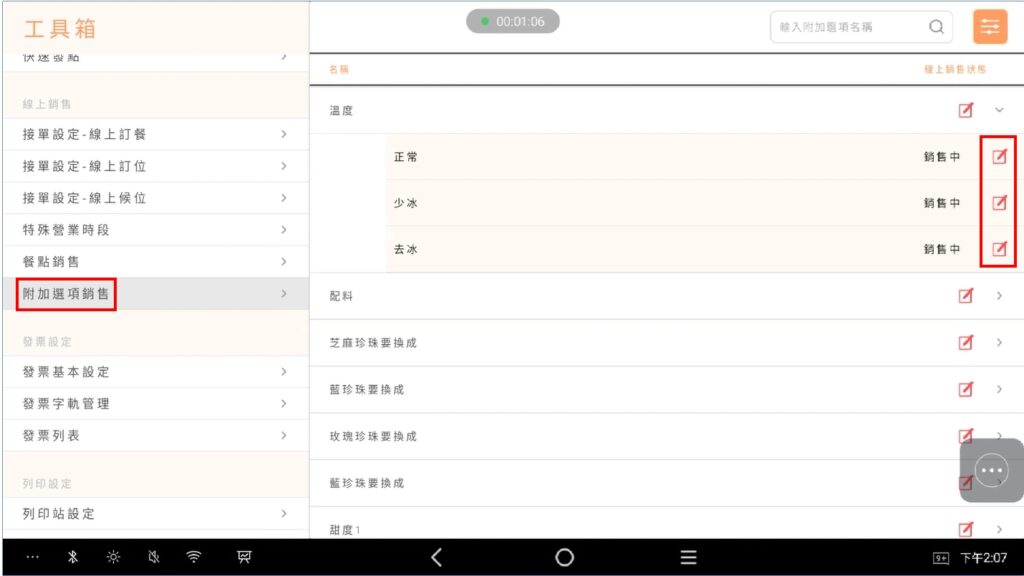Click the edit icon for 芝麻珍珠要換成

pos(965,342)
